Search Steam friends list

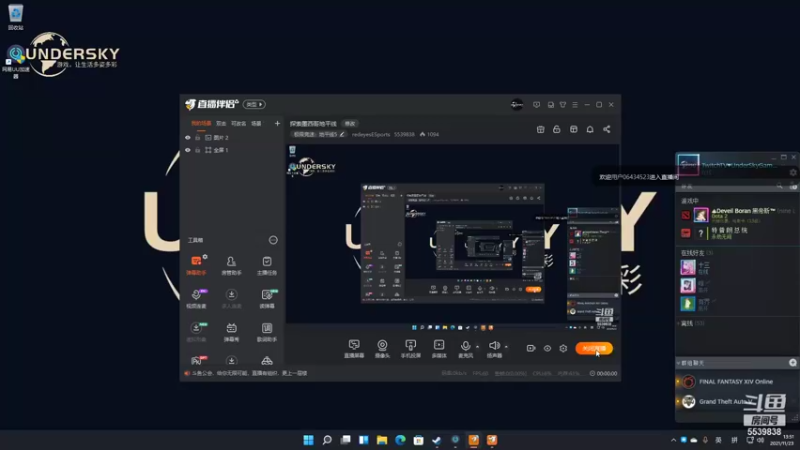779,186
